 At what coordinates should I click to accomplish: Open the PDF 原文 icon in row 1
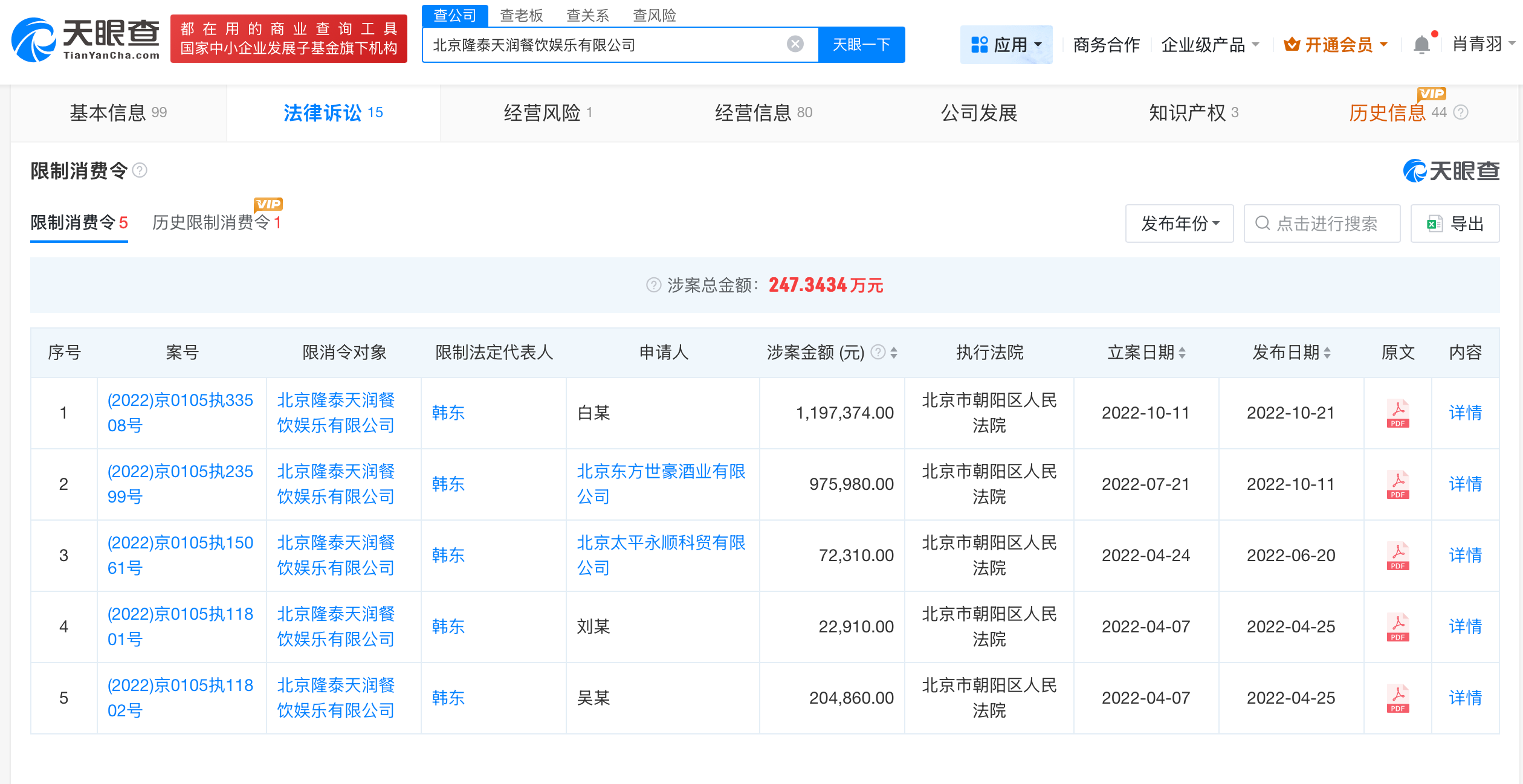[x=1397, y=413]
